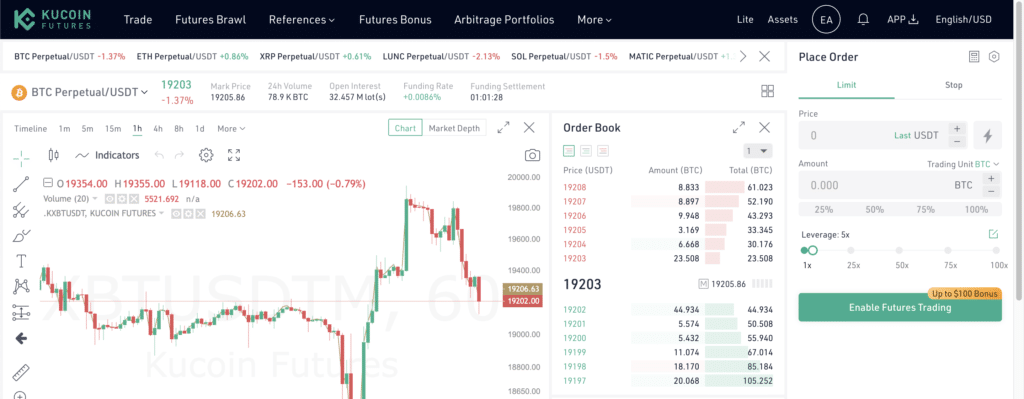Show both sides order book view
Image resolution: width=1024 pixels, height=399 pixels.
[x=569, y=151]
